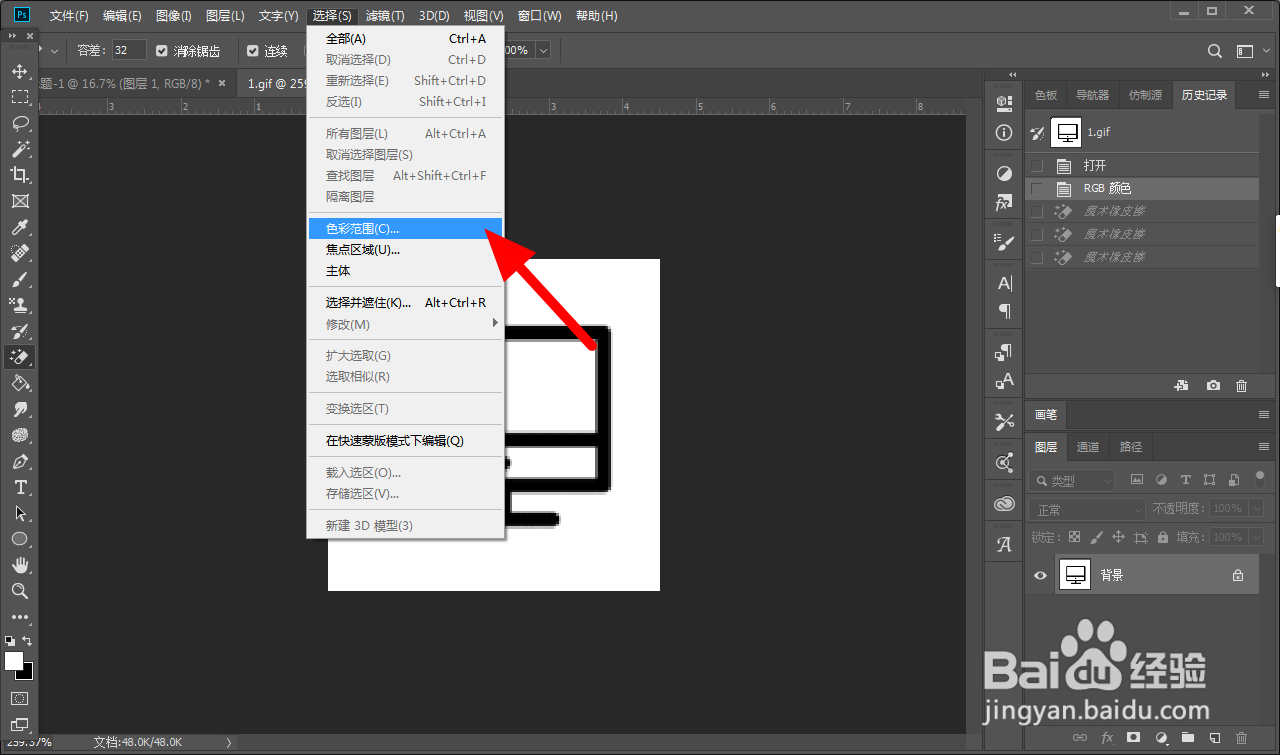Open the Brush Settings panel icon
Viewport: 1280px width, 755px height.
[1005, 242]
